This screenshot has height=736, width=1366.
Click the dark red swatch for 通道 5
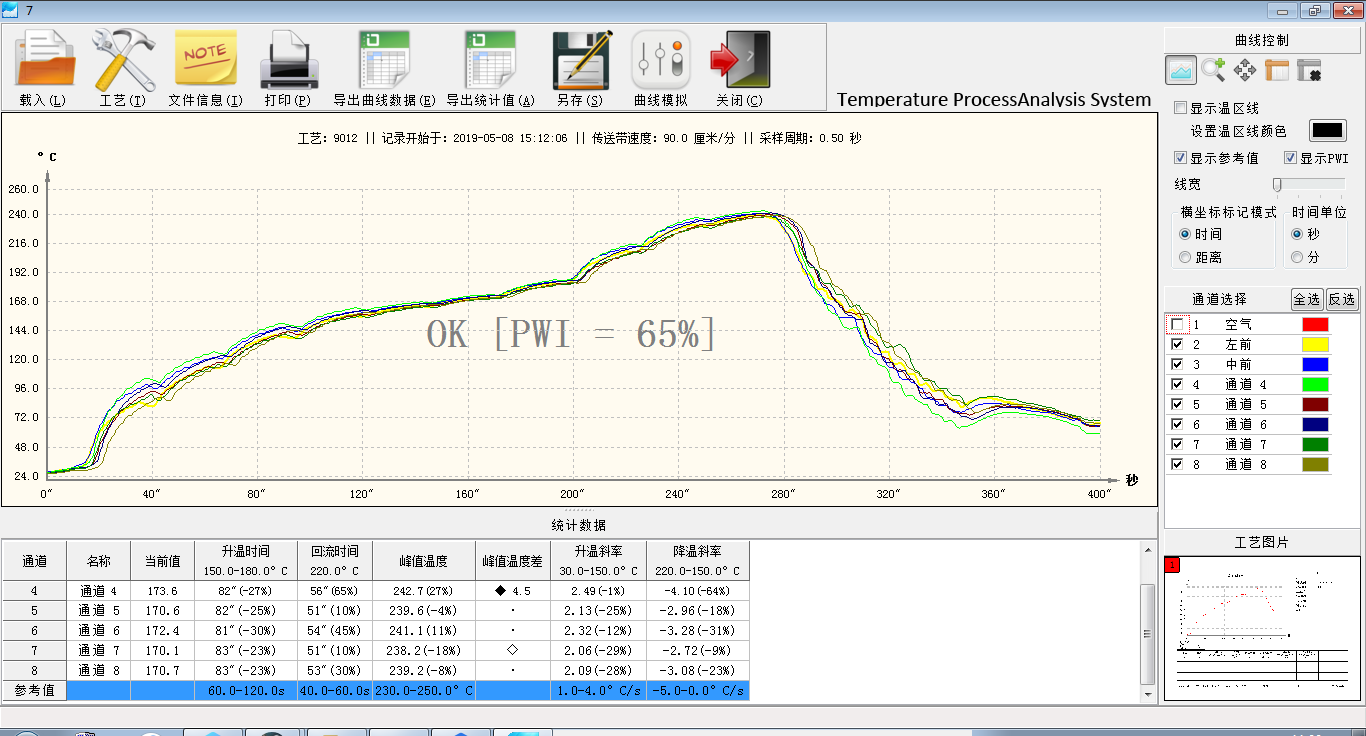pyautogui.click(x=1315, y=404)
